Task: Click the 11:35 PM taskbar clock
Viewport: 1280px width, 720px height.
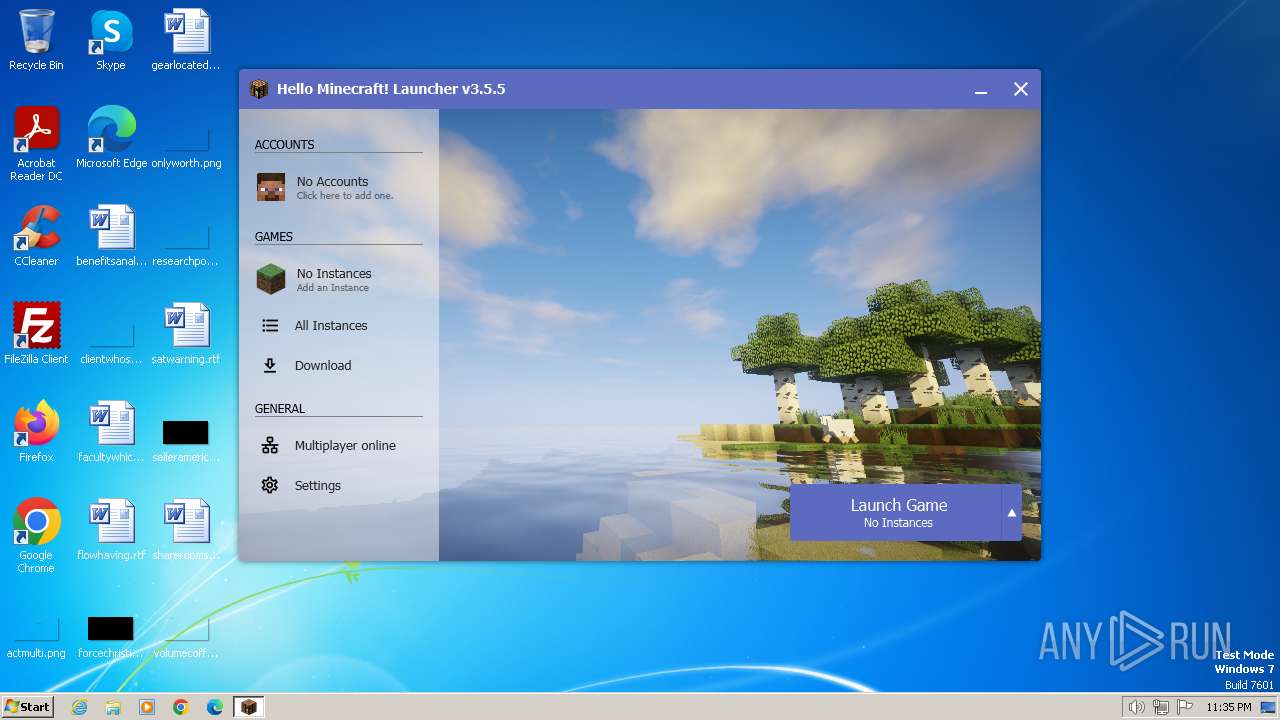Action: pos(1229,707)
